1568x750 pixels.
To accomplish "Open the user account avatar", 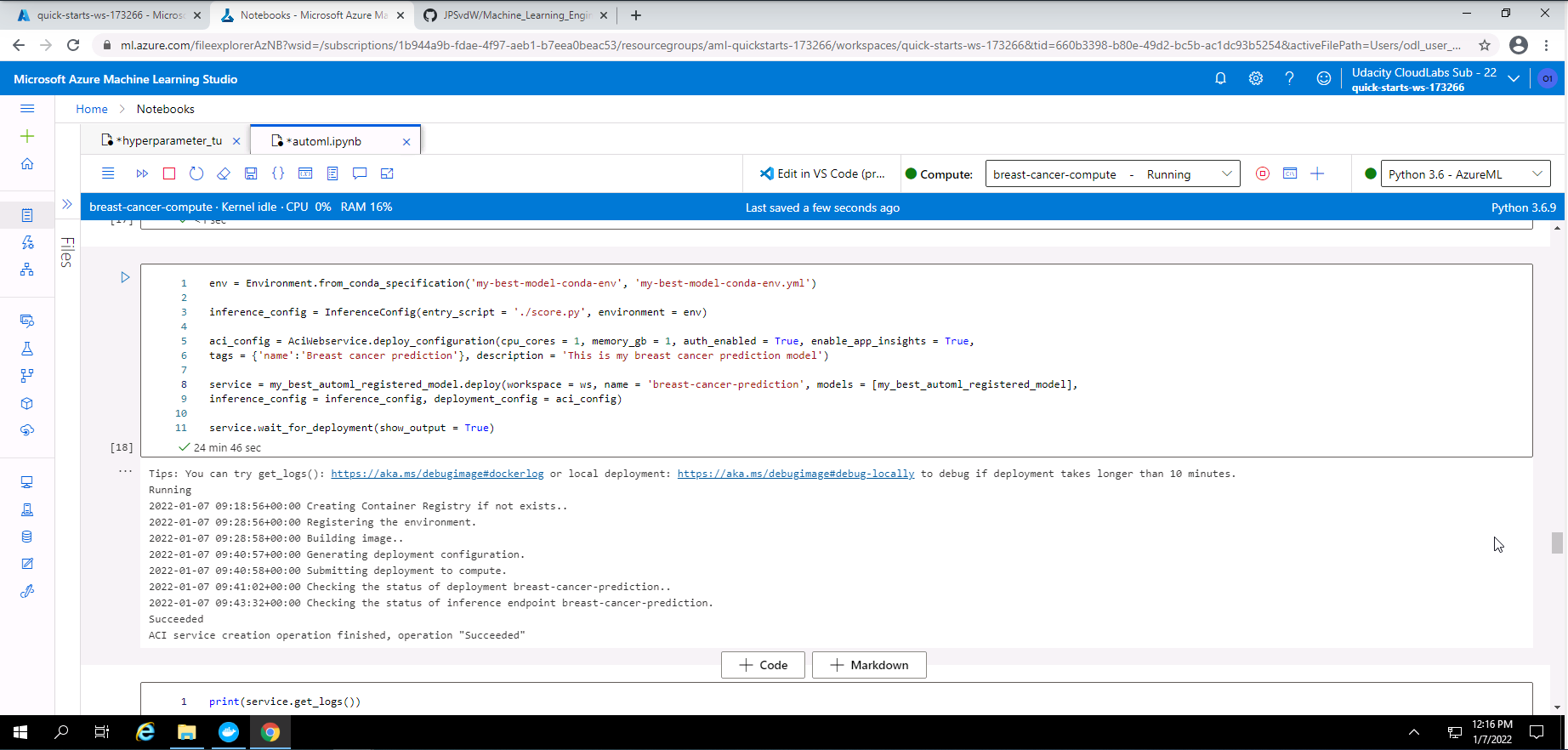I will tap(1547, 78).
